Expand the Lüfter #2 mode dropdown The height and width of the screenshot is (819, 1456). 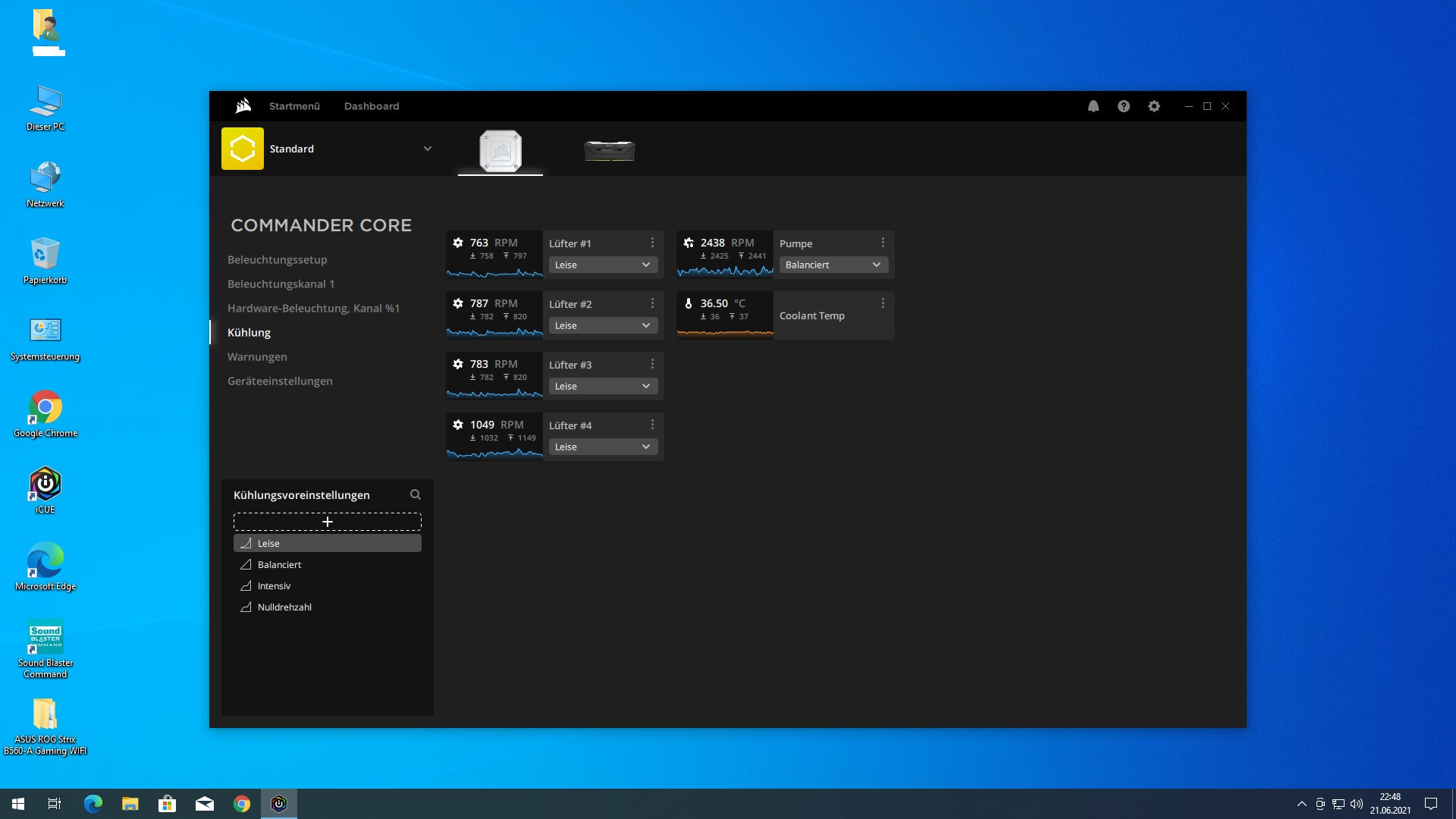[603, 325]
